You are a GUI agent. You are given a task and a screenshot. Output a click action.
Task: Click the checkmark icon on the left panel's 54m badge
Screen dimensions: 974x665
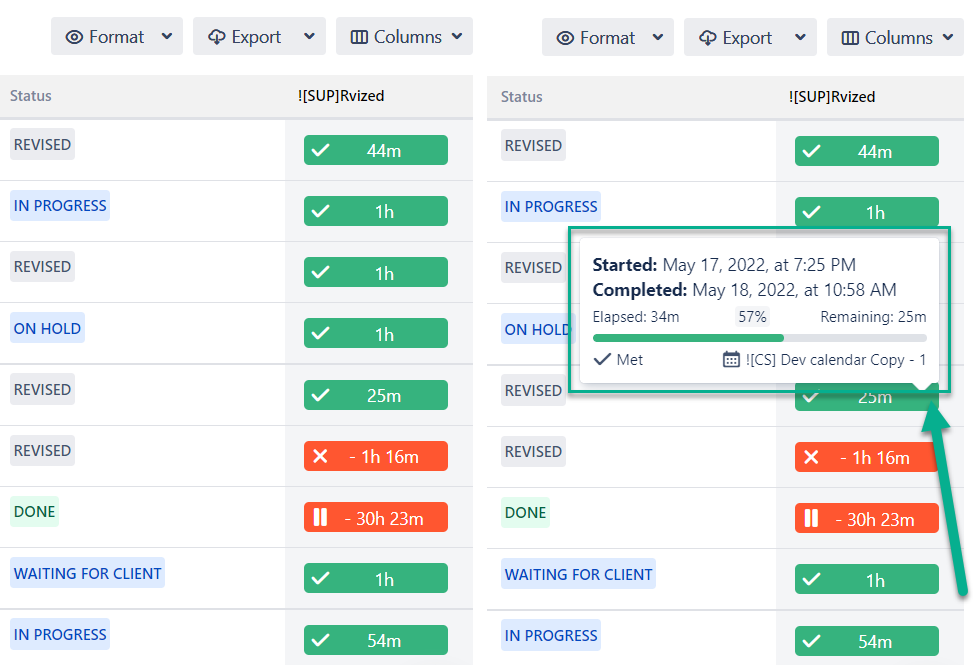pyautogui.click(x=321, y=640)
